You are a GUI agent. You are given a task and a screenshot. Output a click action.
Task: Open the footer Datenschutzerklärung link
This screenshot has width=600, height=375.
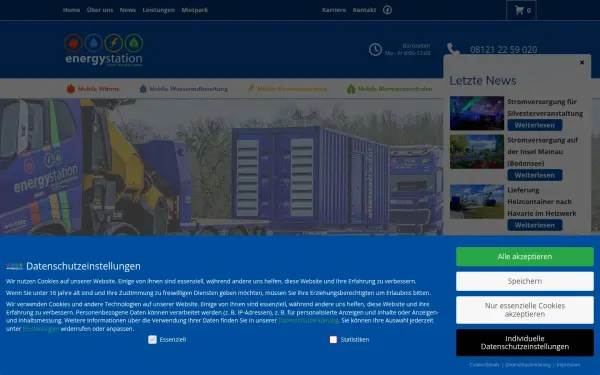[x=528, y=365]
